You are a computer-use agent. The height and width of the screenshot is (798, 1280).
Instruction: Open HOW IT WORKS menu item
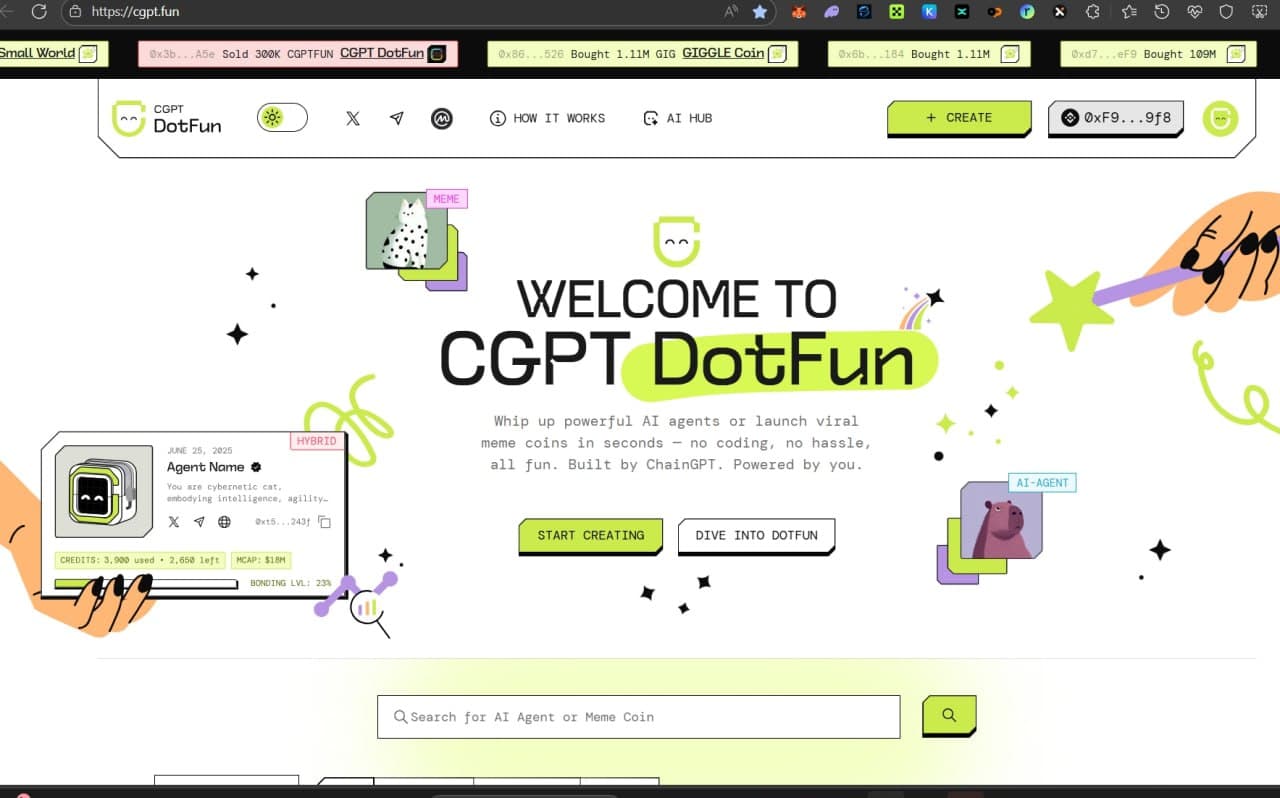548,118
